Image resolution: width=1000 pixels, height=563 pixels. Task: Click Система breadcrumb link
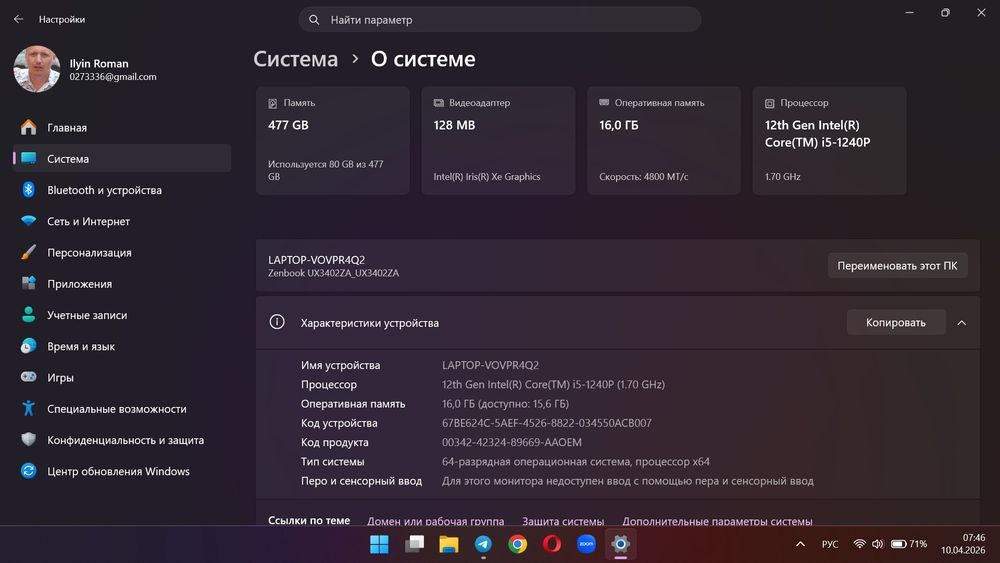(x=295, y=59)
